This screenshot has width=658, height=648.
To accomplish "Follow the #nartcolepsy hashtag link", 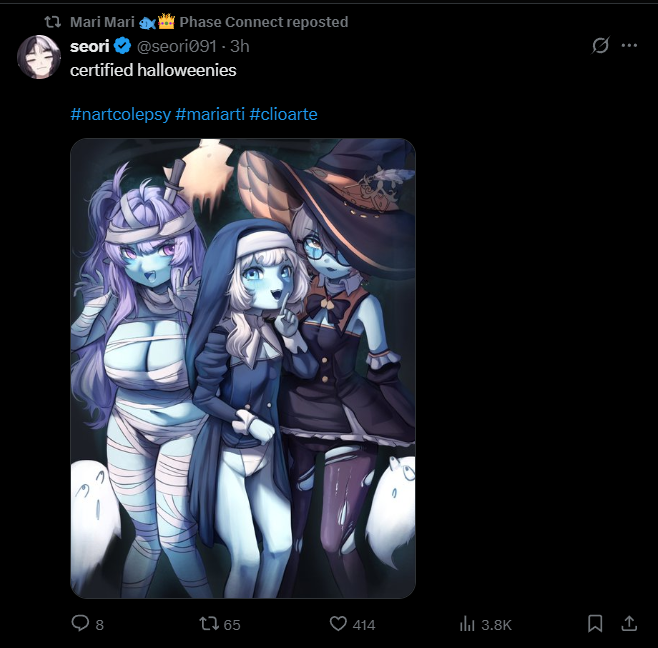I will (x=121, y=114).
